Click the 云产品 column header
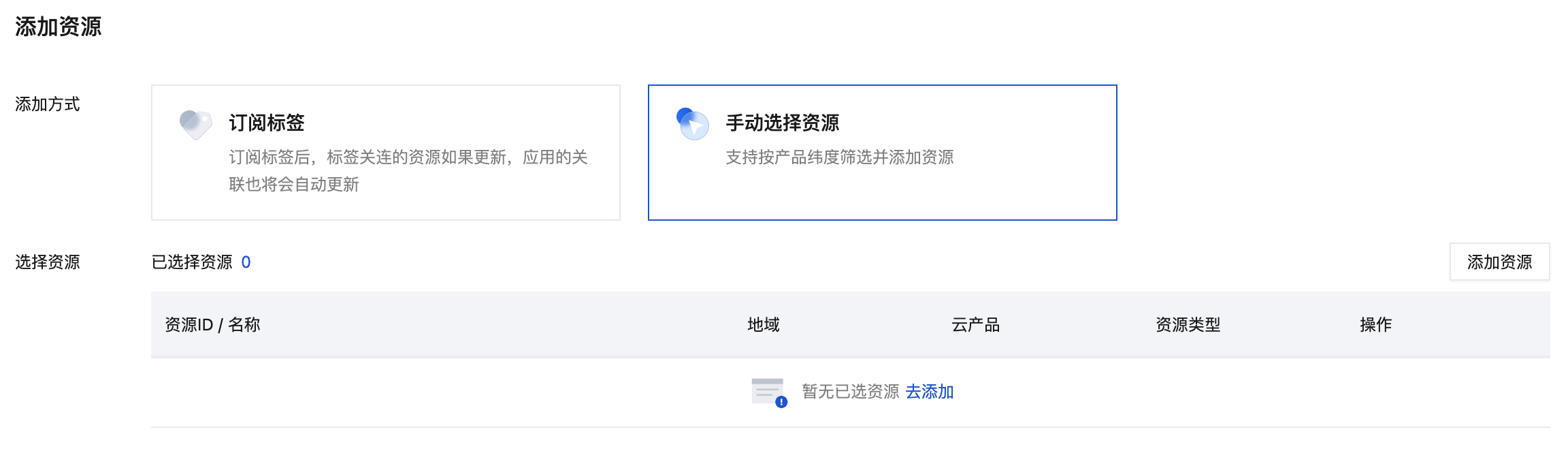The width and height of the screenshot is (1568, 451). point(975,325)
